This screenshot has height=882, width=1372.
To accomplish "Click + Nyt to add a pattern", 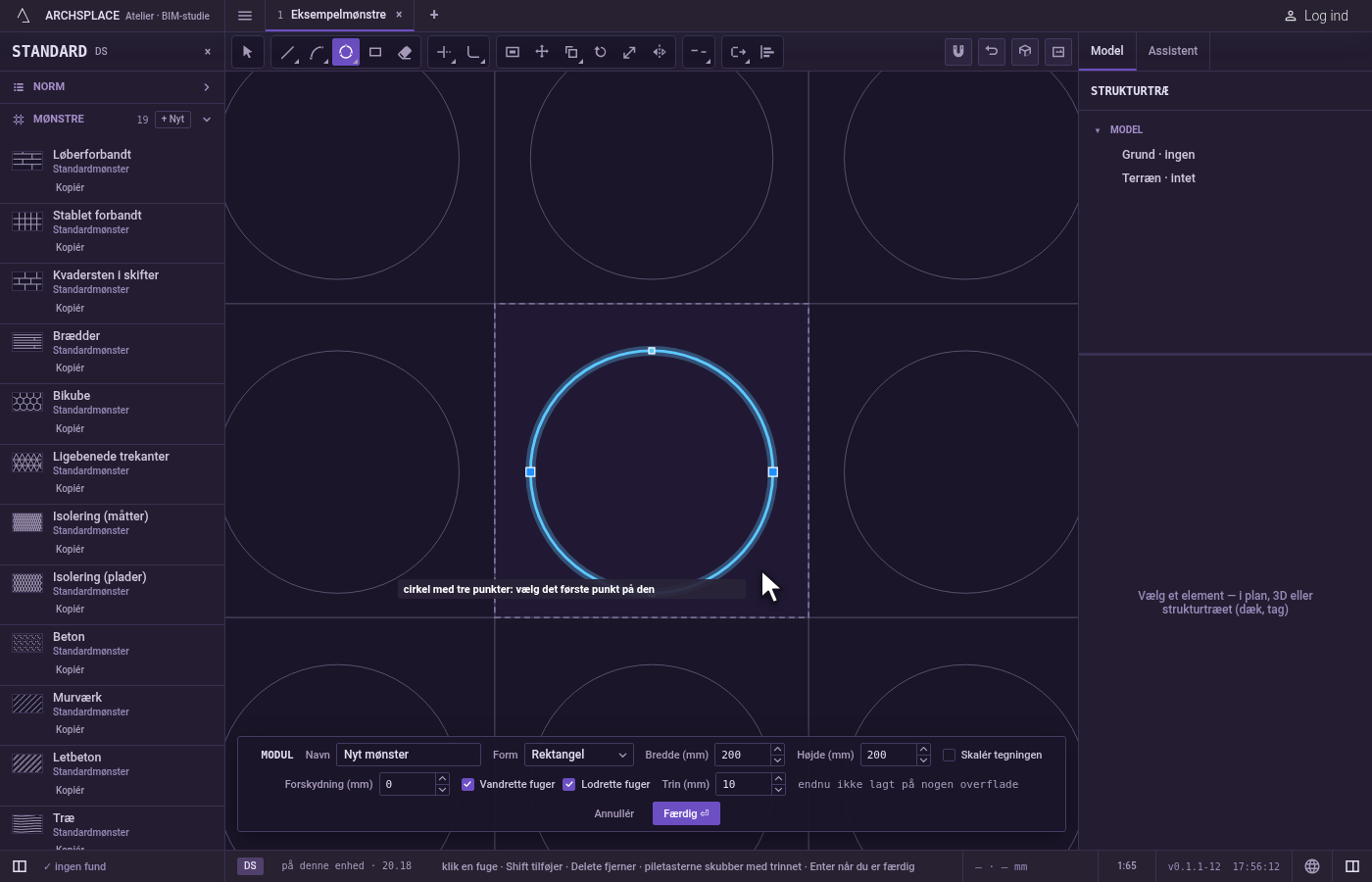I will pos(172,120).
